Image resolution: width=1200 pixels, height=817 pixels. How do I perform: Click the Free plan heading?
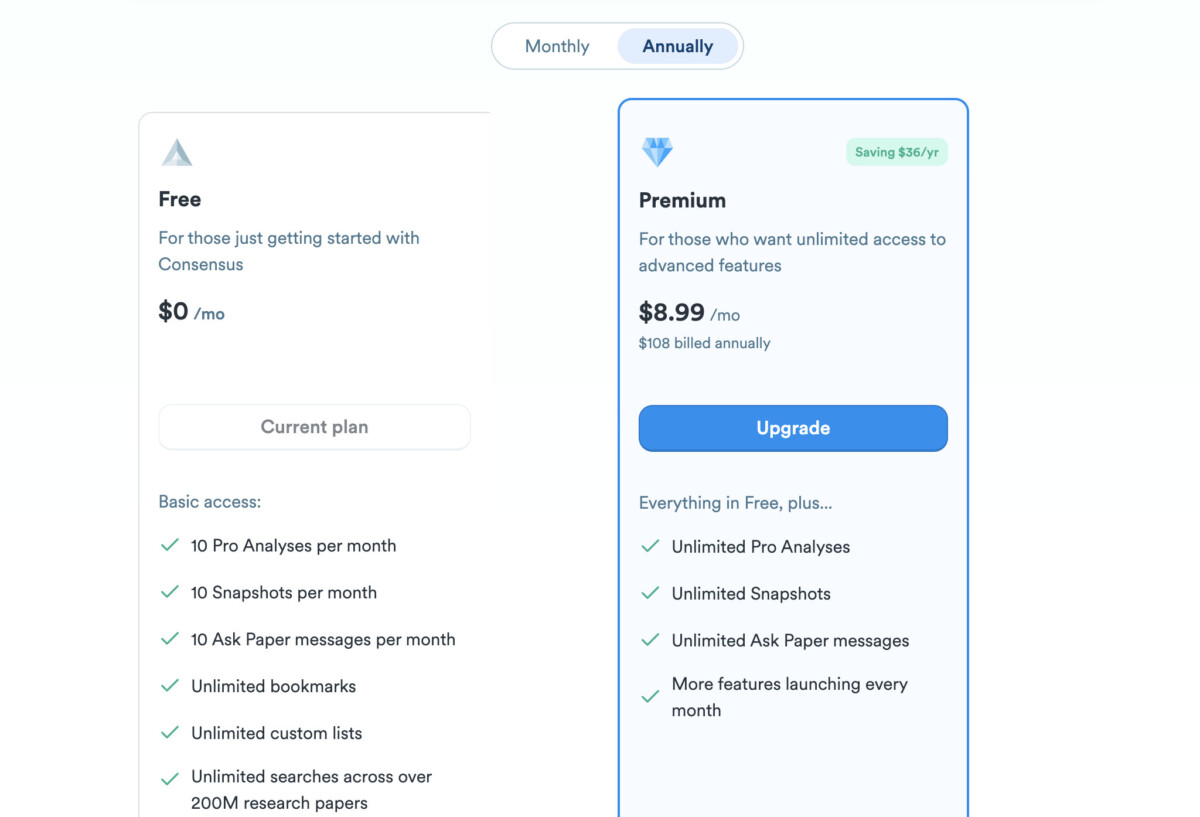tap(180, 199)
